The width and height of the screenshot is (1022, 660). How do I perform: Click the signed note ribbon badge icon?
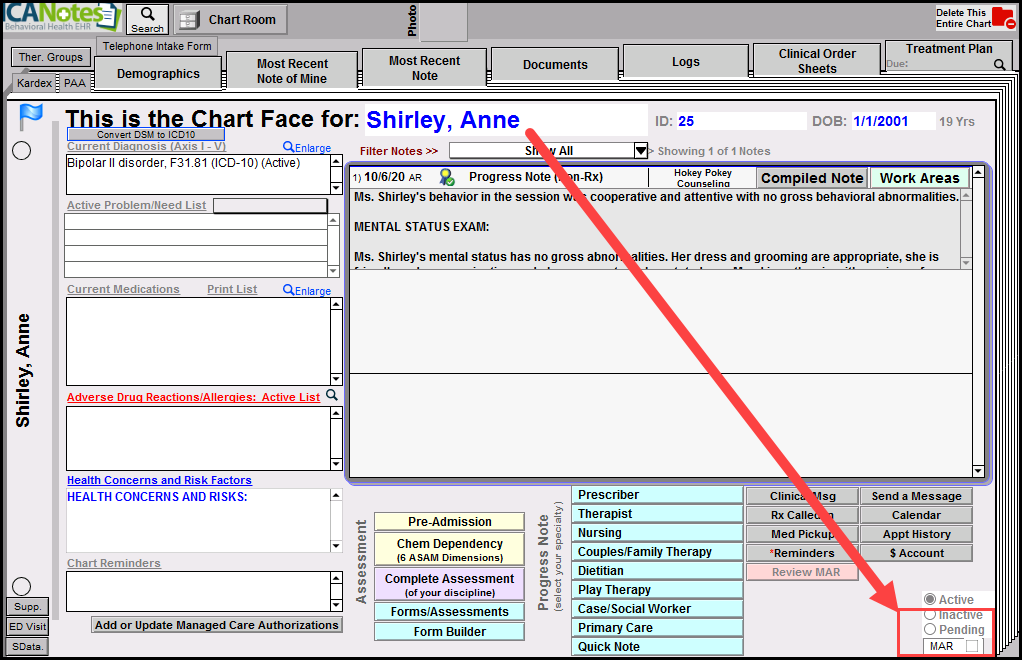click(446, 177)
